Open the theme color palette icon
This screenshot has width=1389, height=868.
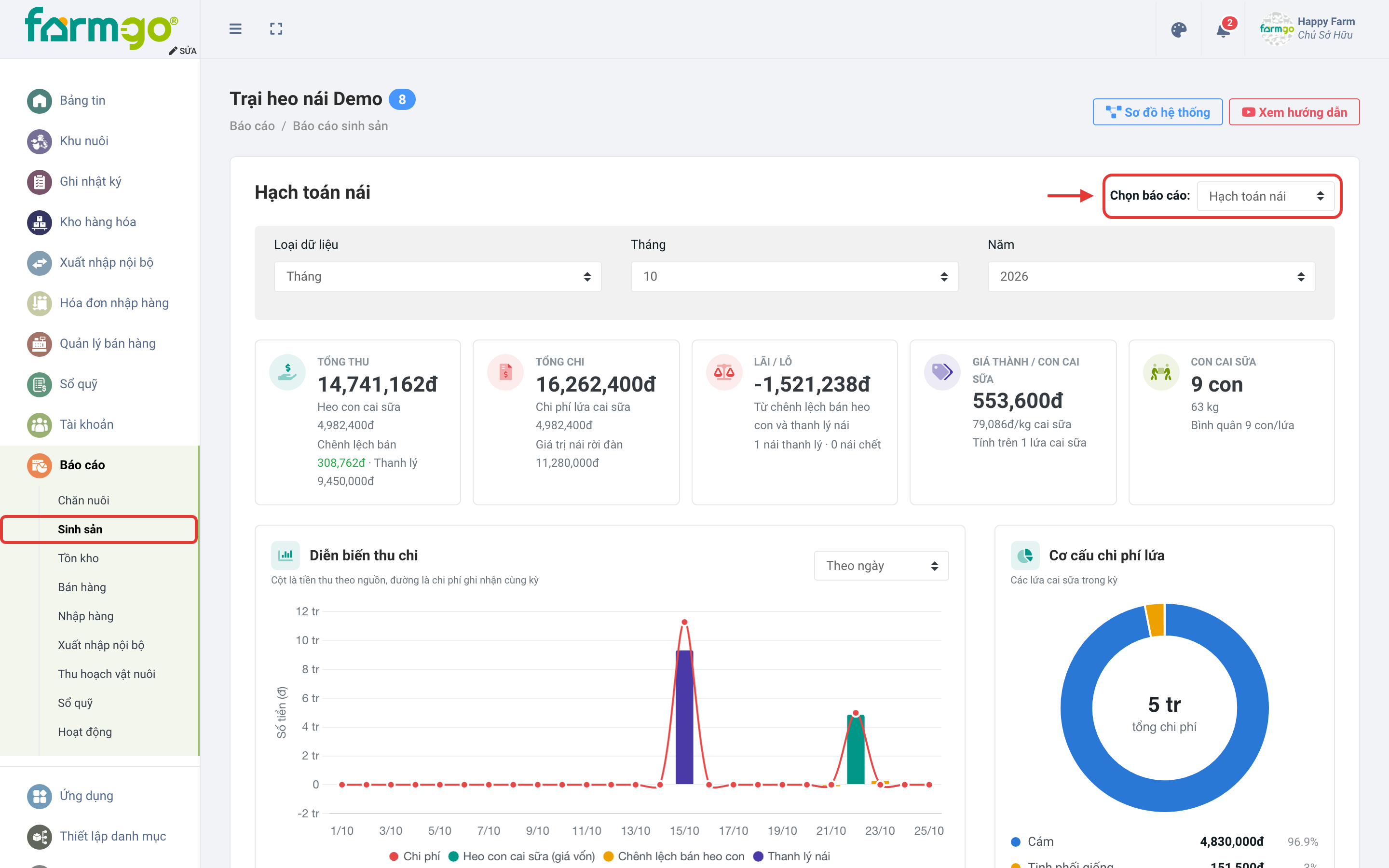click(1179, 29)
